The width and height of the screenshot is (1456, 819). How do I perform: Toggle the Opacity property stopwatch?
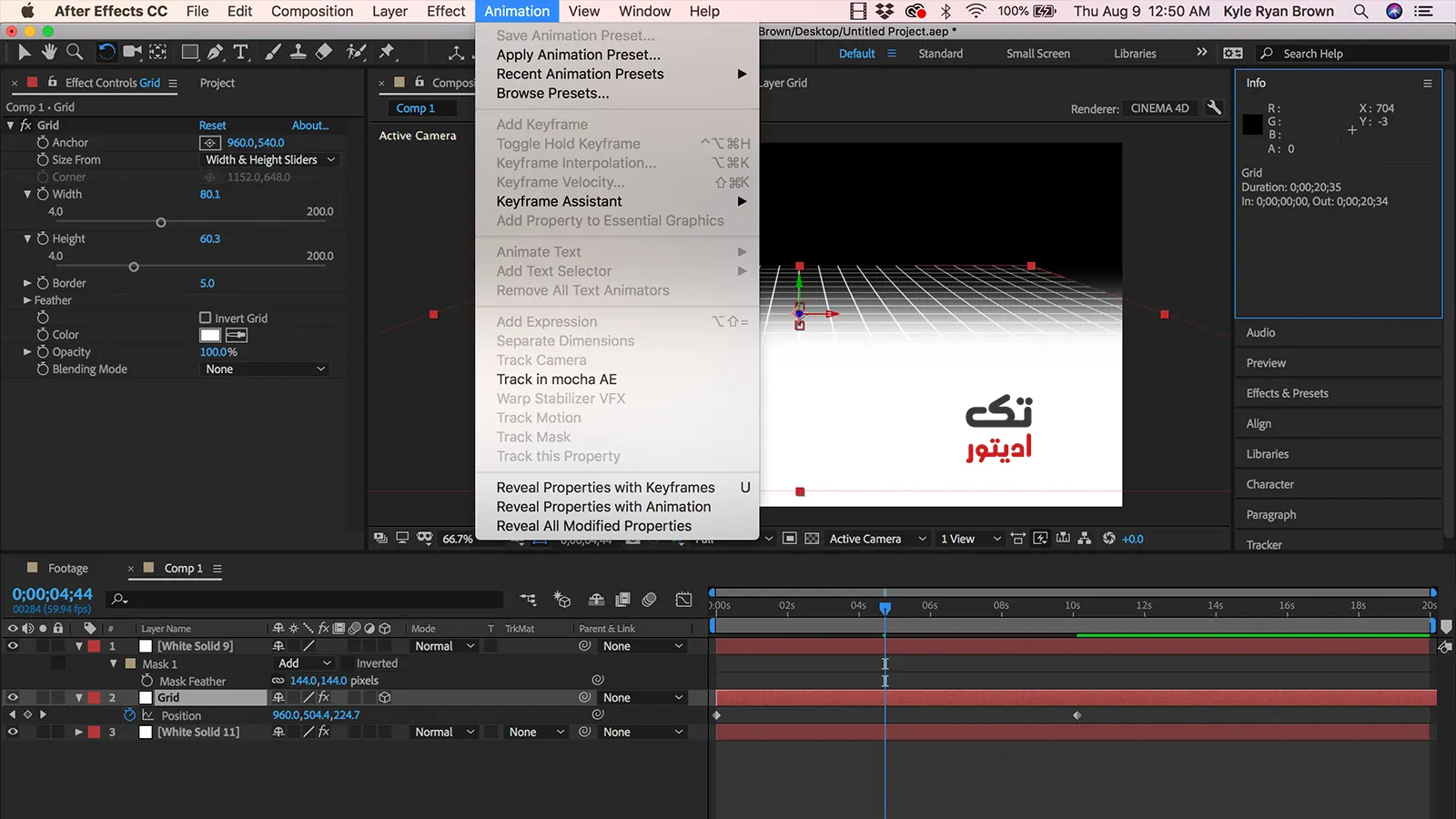click(43, 352)
